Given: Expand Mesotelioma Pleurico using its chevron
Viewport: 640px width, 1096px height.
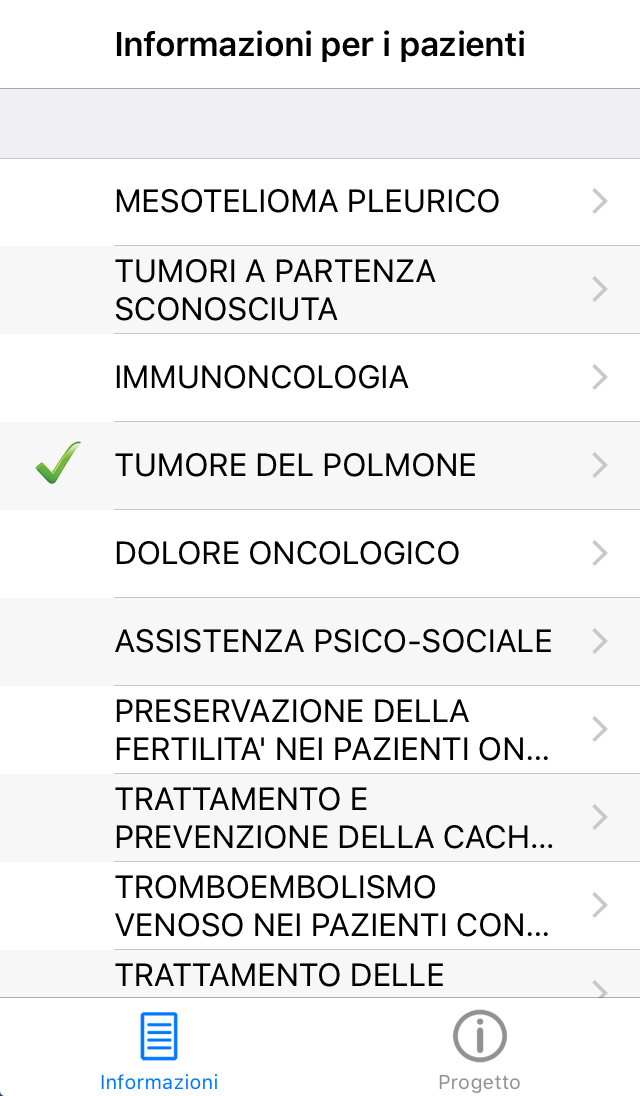Looking at the screenshot, I should [x=600, y=202].
